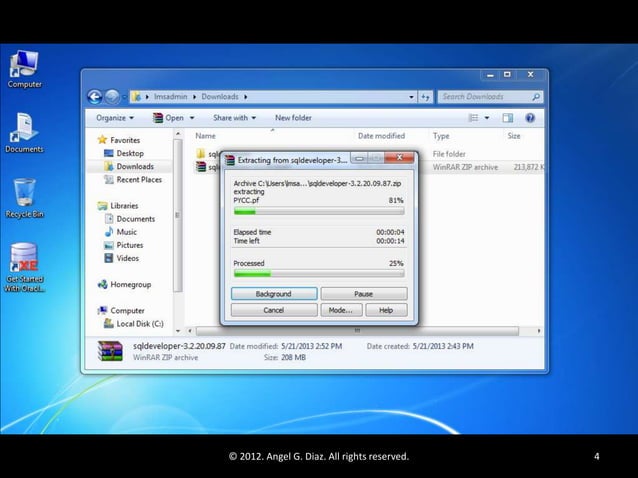This screenshot has width=638, height=478.
Task: Select the sqldeveloper folder icon in list
Action: pos(200,154)
